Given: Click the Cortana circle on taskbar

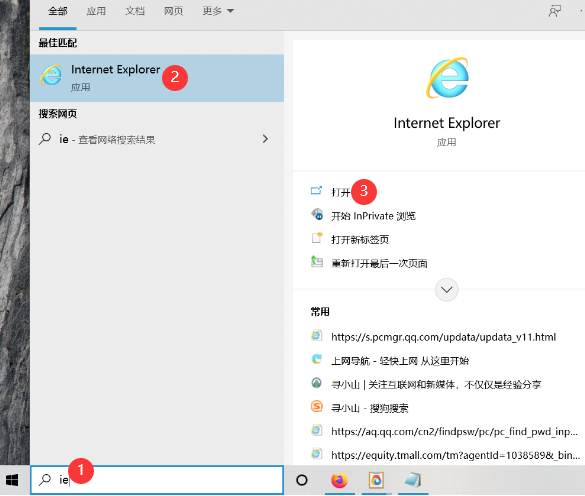Looking at the screenshot, I should (301, 480).
